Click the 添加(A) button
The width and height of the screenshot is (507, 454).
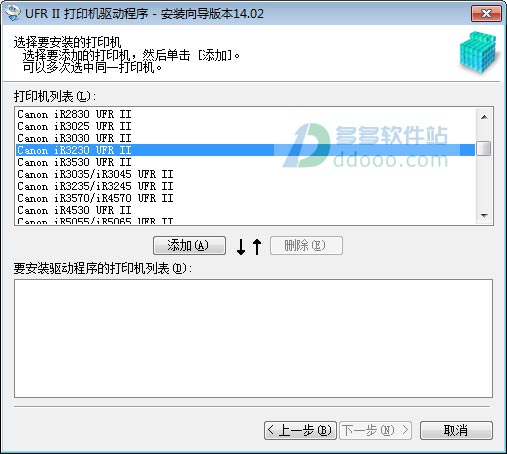(x=189, y=246)
